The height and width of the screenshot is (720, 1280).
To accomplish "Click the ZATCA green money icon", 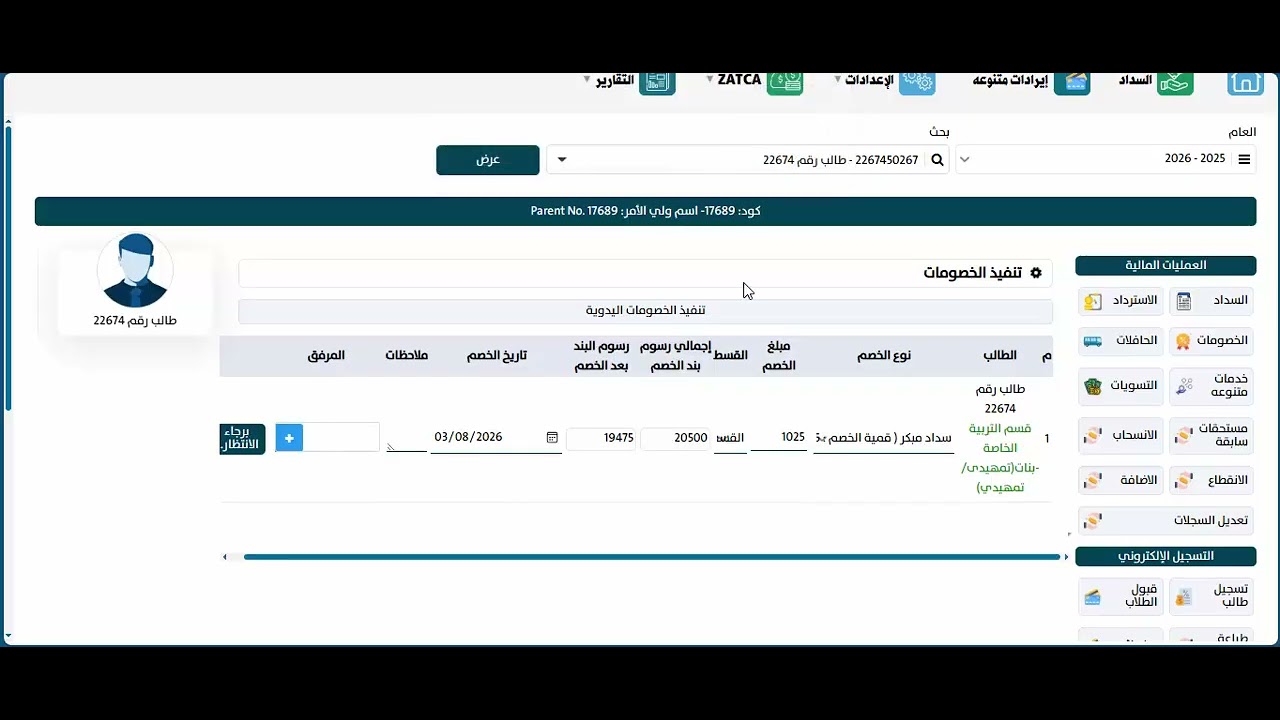I will (785, 83).
